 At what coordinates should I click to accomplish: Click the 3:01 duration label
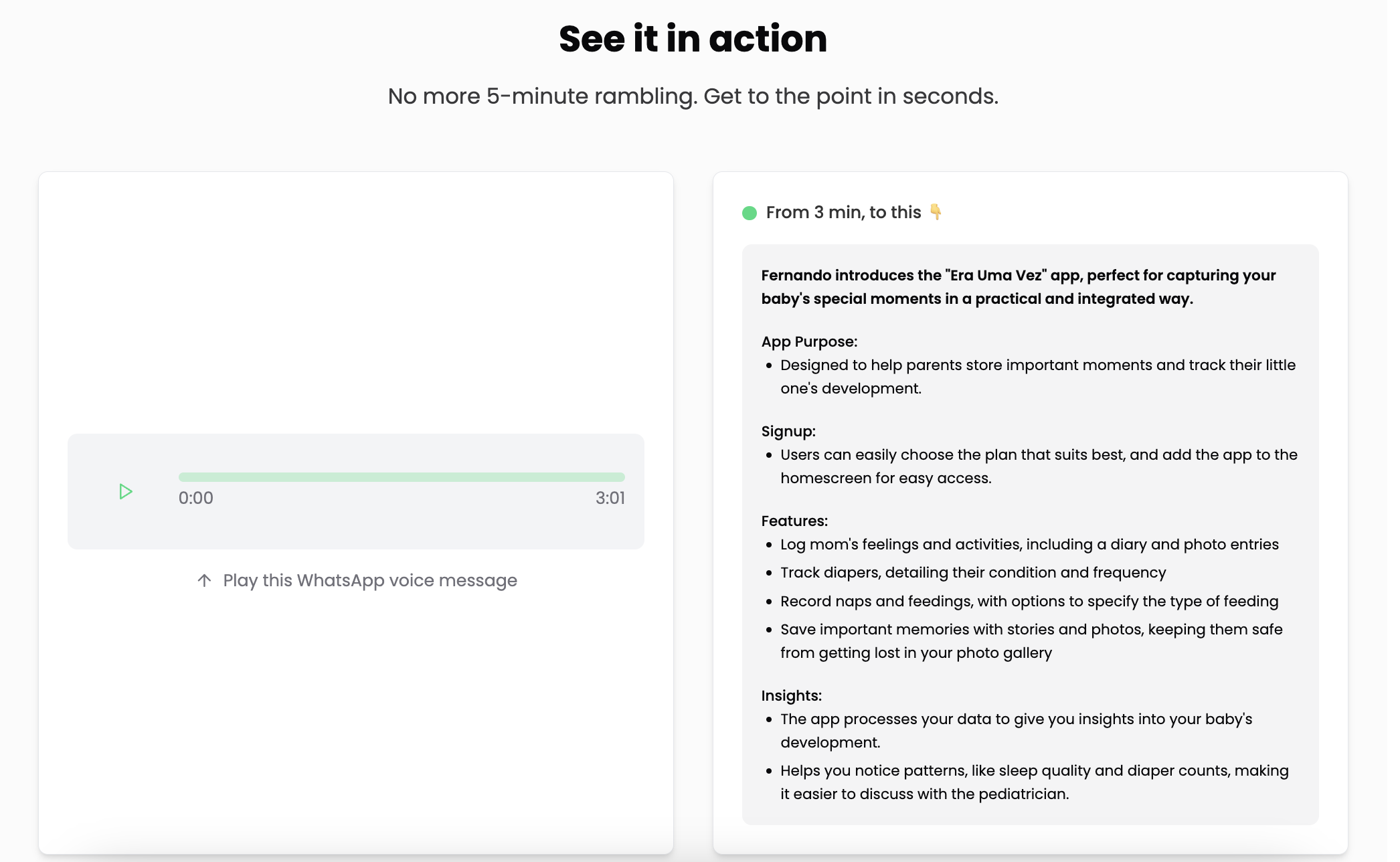tap(610, 498)
